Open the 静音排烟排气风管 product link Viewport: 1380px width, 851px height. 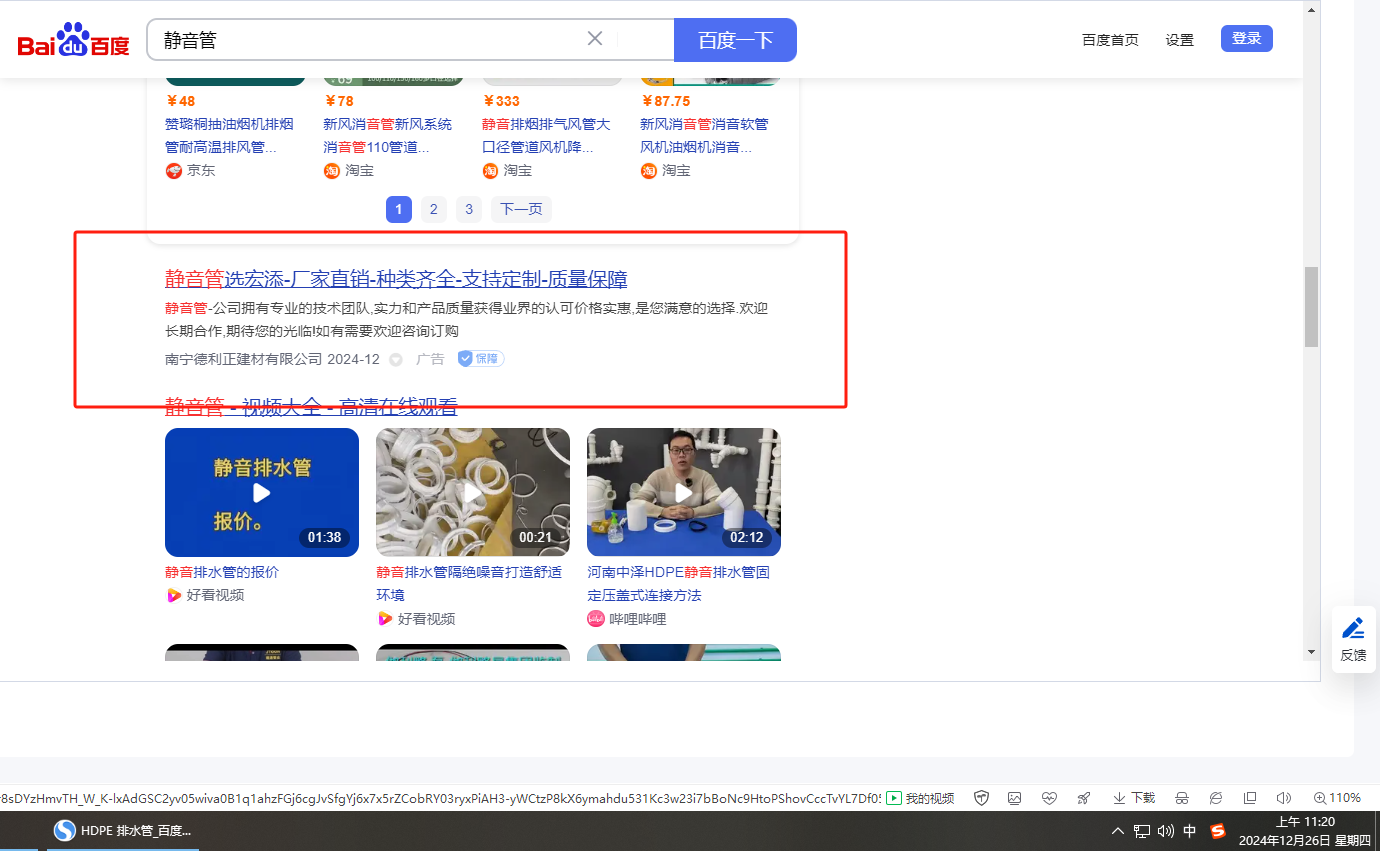pyautogui.click(x=546, y=136)
